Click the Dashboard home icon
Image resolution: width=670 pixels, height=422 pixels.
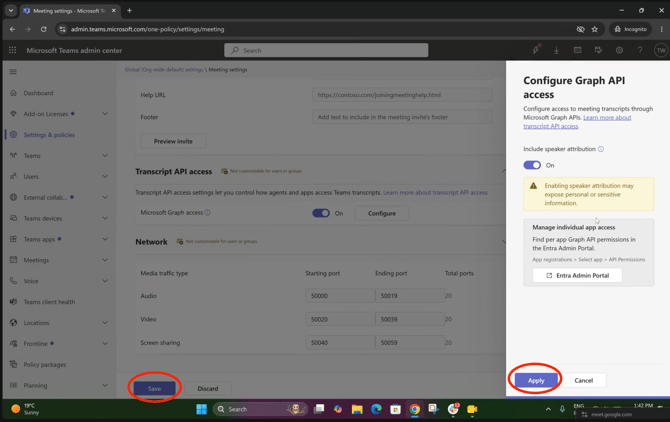click(13, 93)
